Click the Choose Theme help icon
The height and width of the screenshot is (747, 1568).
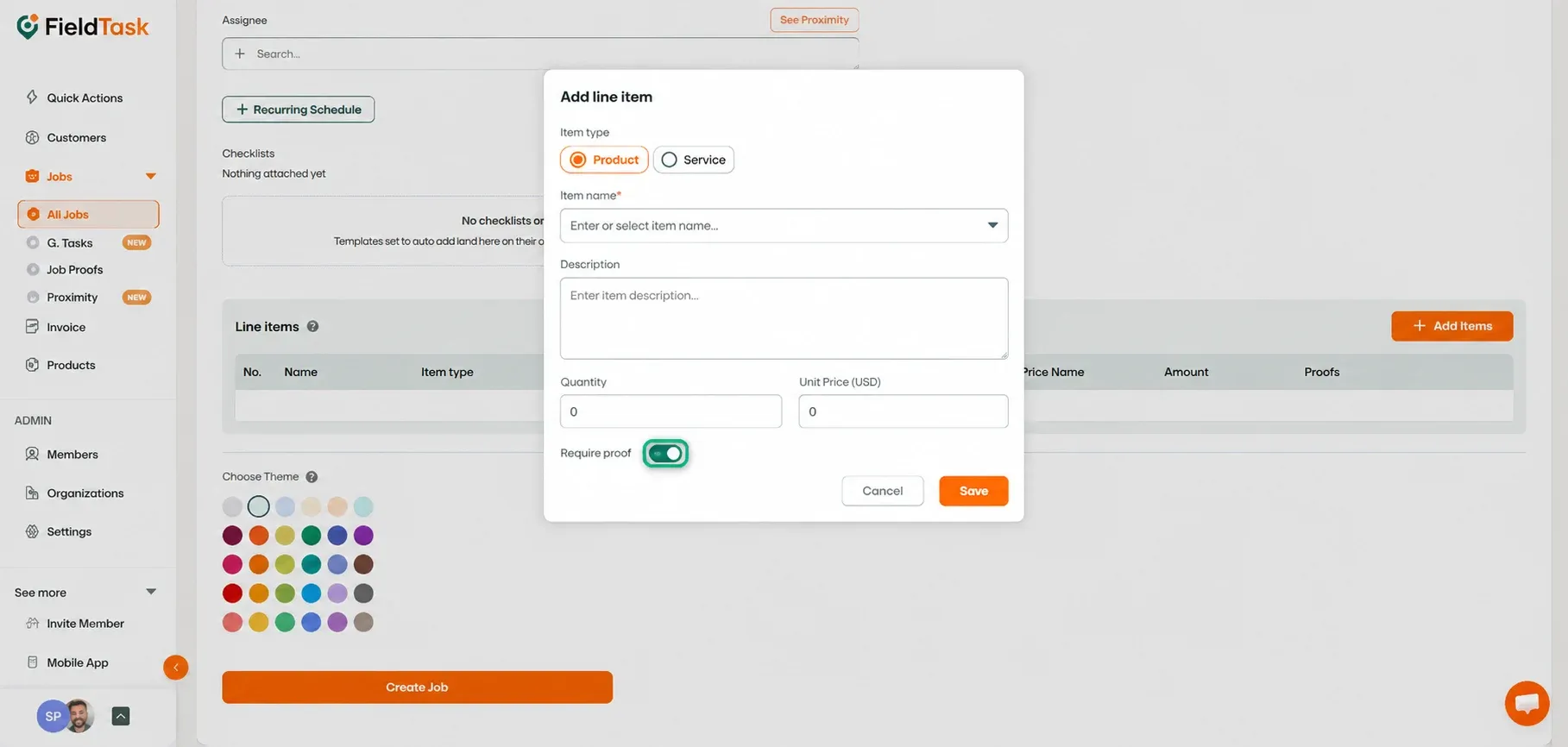click(312, 477)
